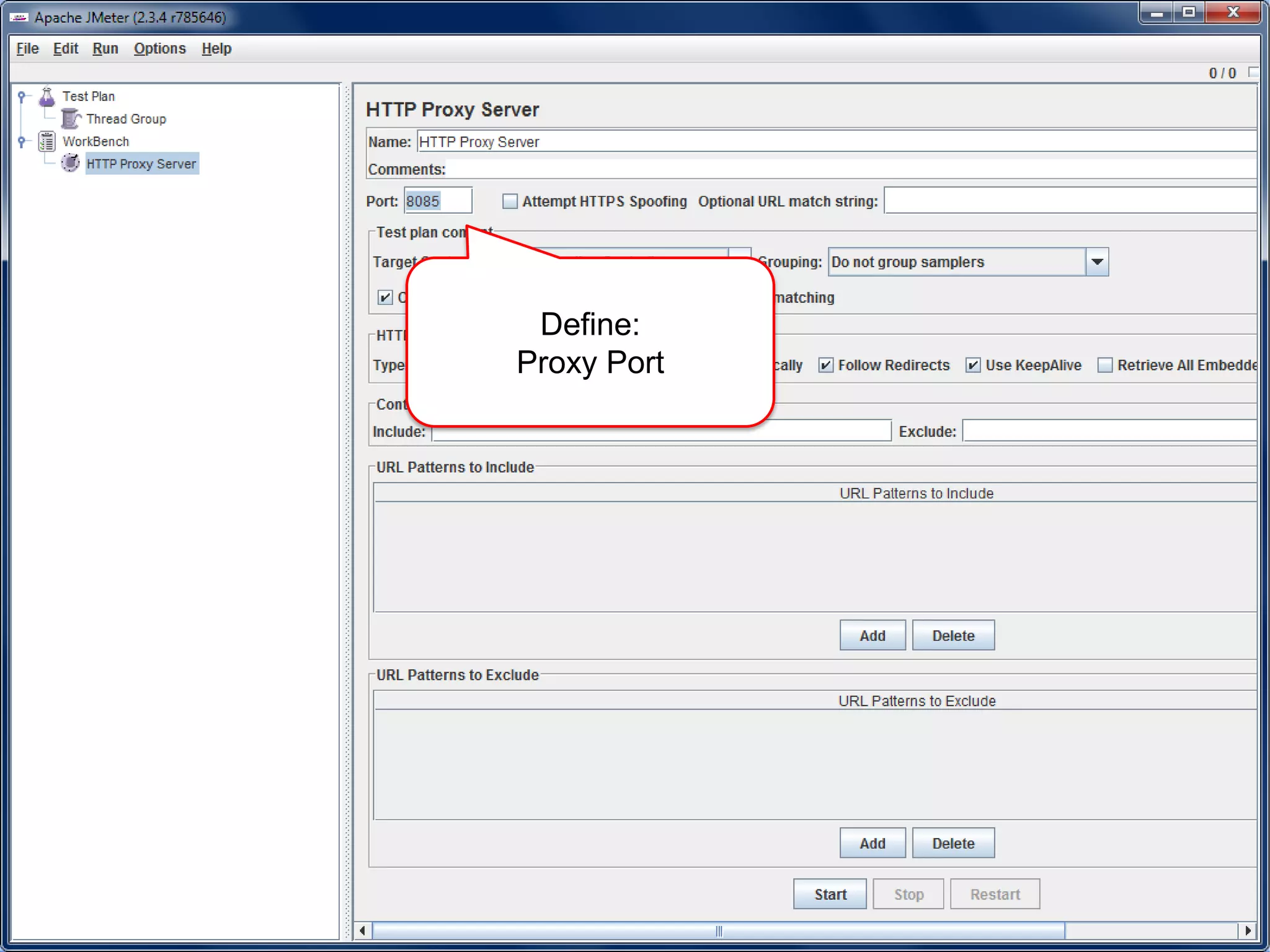This screenshot has width=1270, height=952.
Task: Collapse the WorkBench tree node
Action: (22, 141)
